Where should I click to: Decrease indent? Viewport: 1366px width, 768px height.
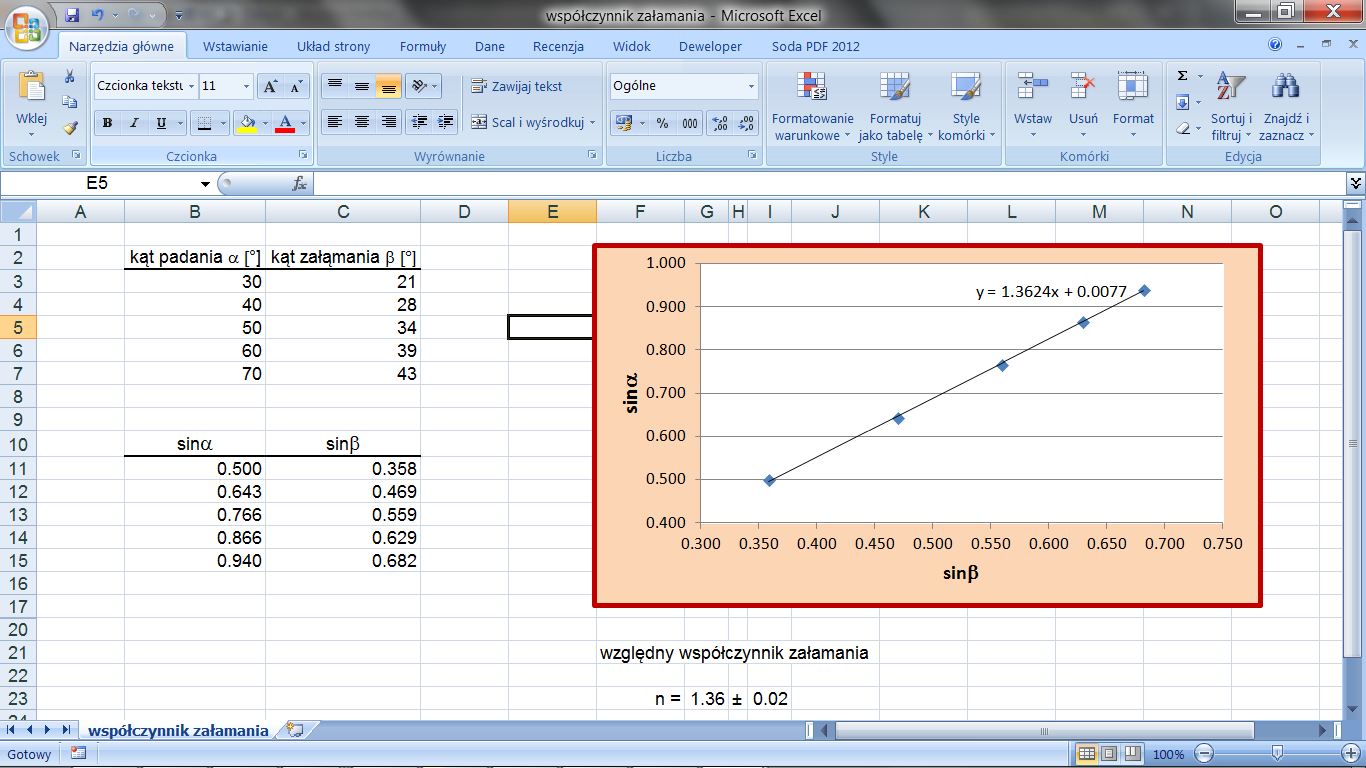[420, 122]
